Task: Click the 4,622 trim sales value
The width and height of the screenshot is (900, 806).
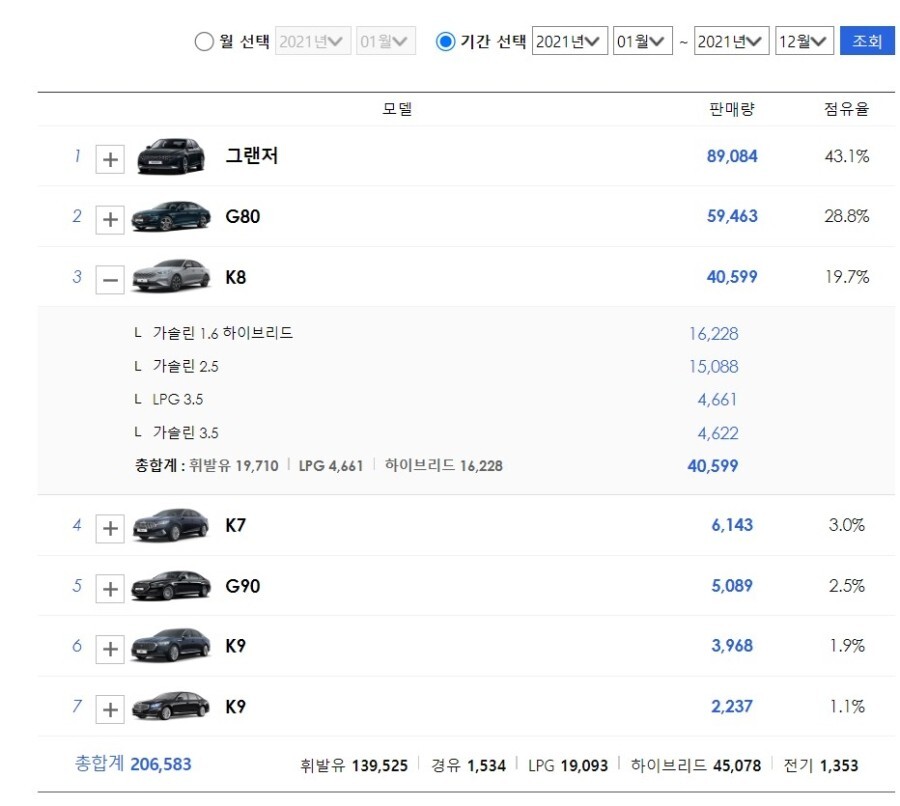Action: point(717,433)
